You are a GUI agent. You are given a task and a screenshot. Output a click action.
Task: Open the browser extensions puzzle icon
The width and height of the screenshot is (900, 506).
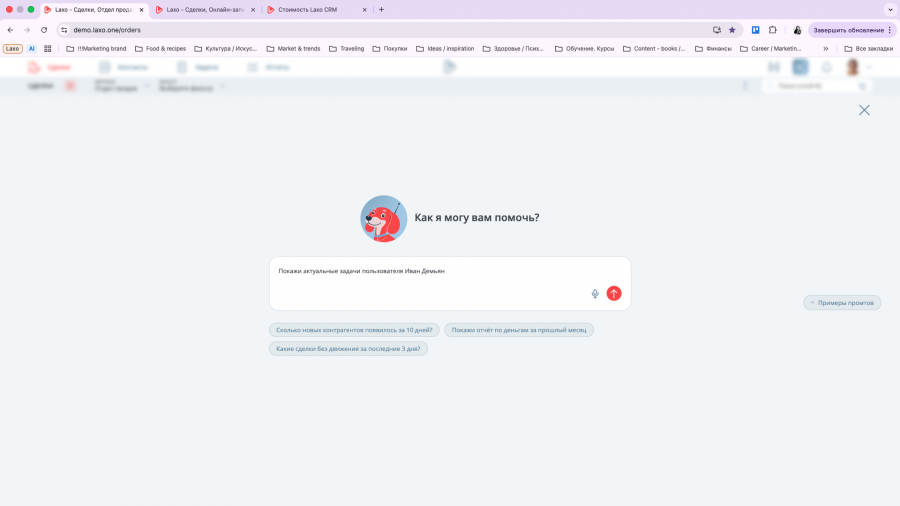773,30
